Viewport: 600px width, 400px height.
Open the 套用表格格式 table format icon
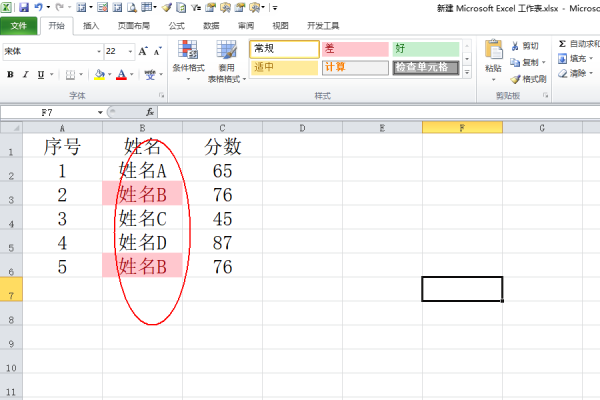[227, 50]
